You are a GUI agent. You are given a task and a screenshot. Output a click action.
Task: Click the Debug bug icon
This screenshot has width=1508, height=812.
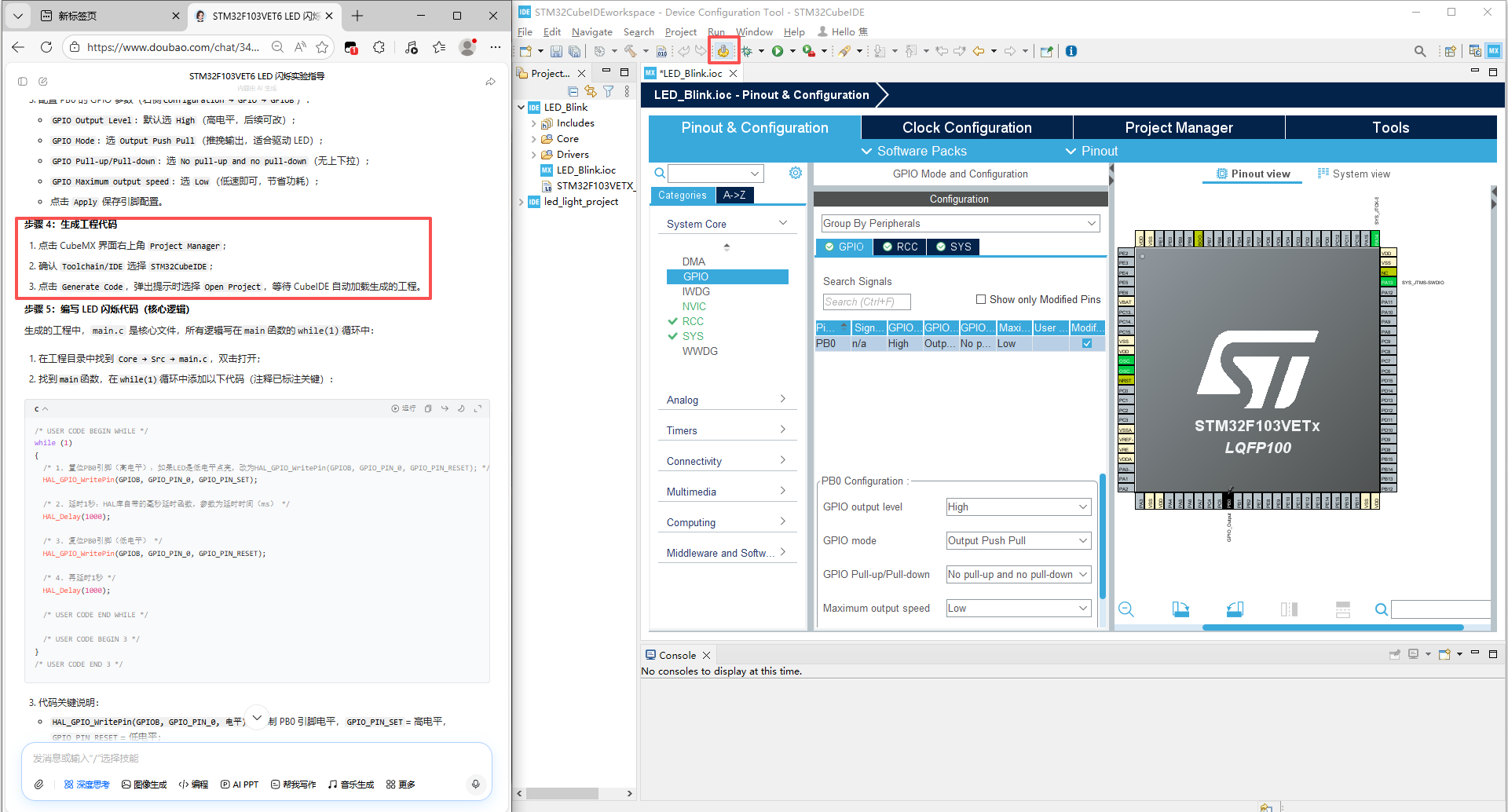[x=747, y=51]
